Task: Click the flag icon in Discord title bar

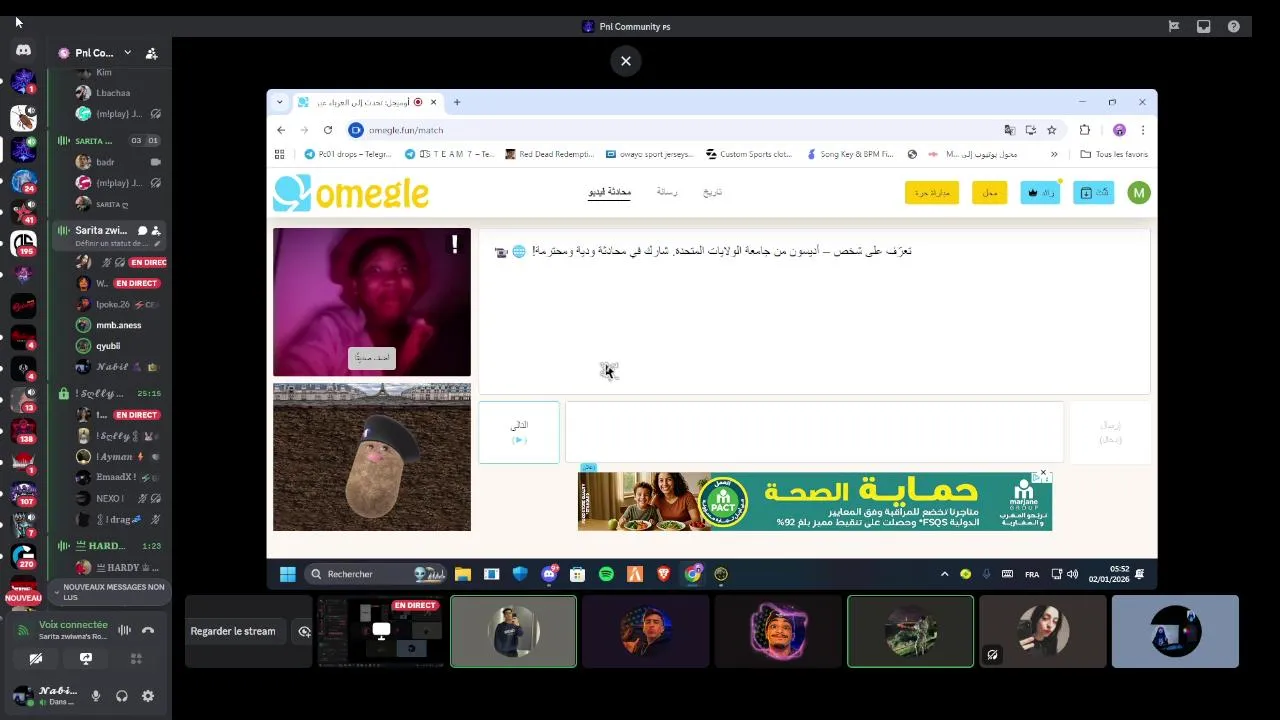Action: [x=1175, y=27]
